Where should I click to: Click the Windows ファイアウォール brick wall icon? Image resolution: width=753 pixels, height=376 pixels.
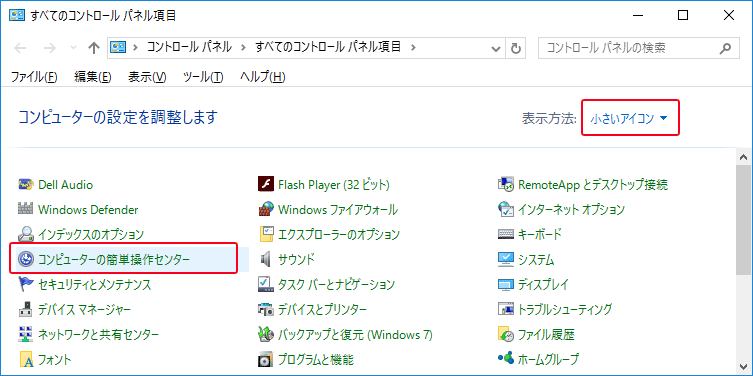tap(266, 209)
